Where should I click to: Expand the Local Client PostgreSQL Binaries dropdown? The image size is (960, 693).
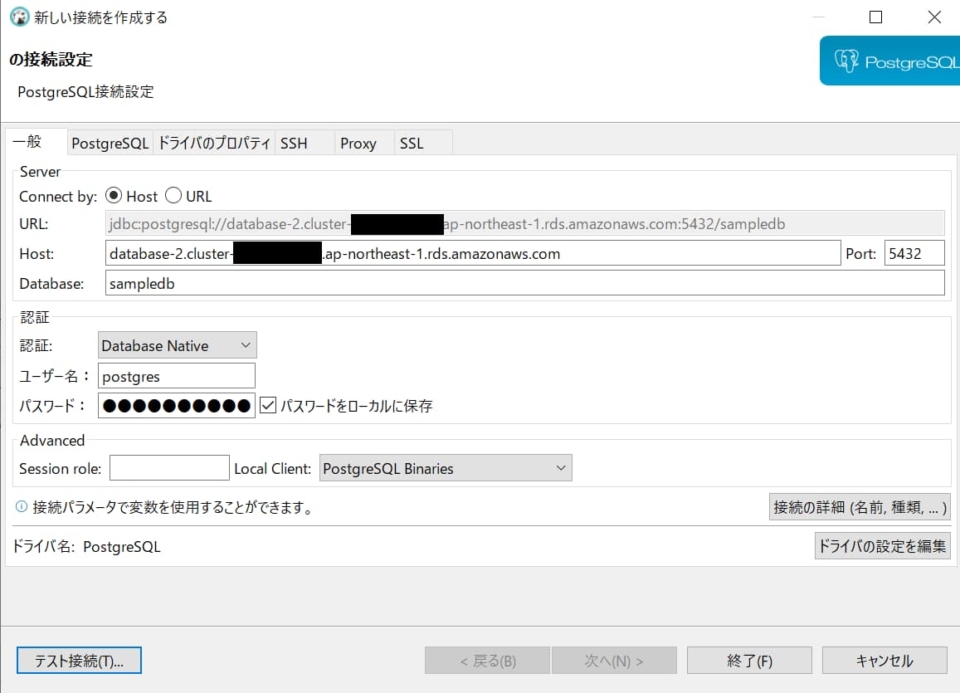(x=445, y=468)
